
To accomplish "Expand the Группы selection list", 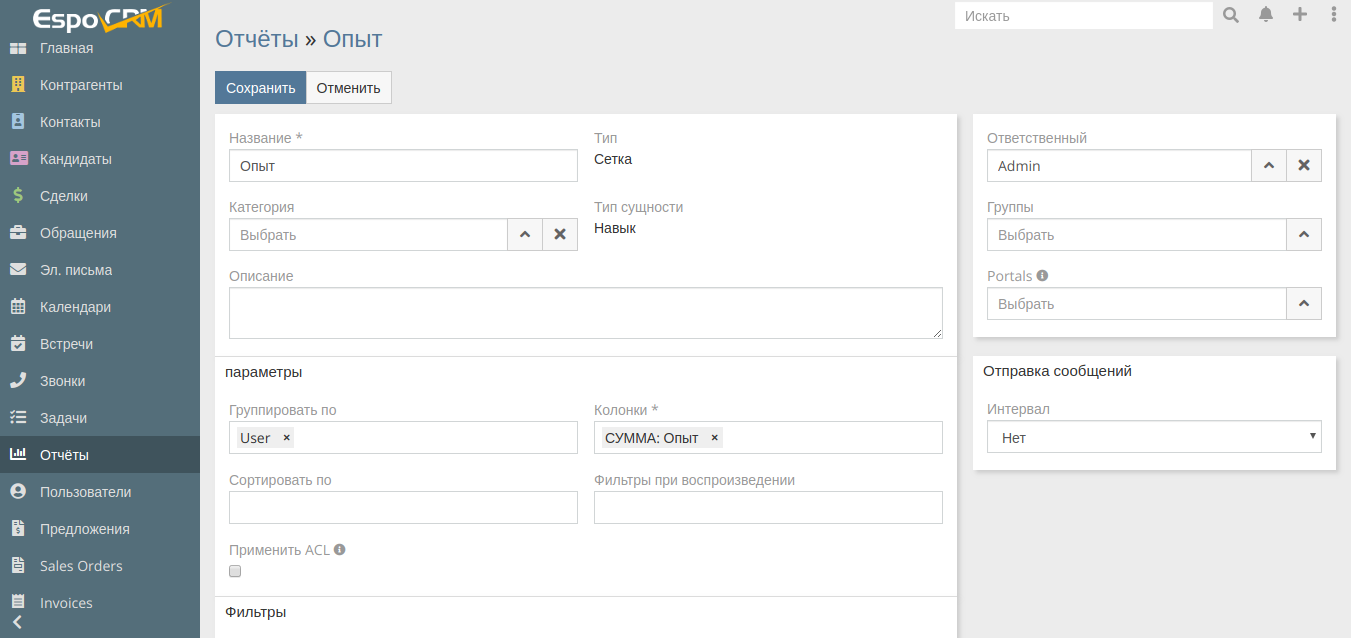I will (x=1303, y=235).
